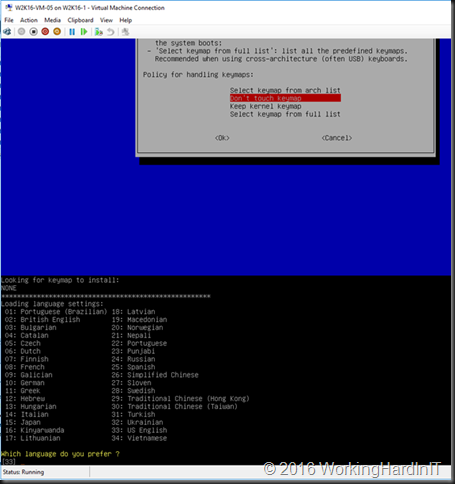Click '27: Sloven' language entry
The image size is (455, 484).
pos(131,383)
